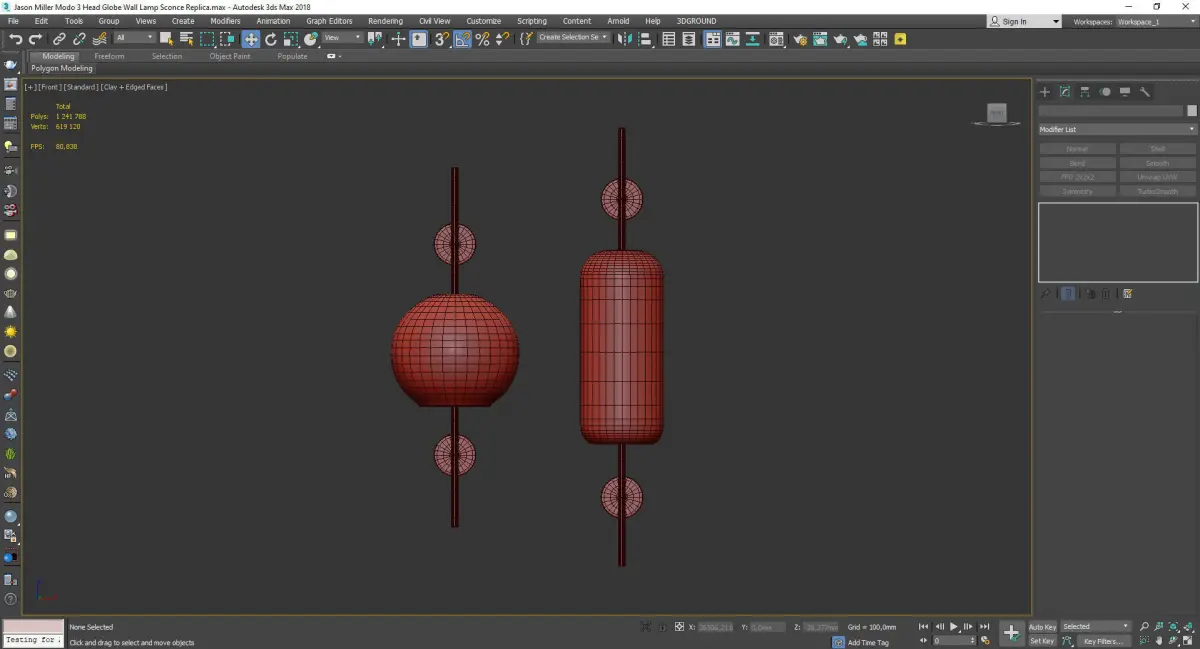Open Render Setup teapot icon
Viewport: 1200px width, 649px height.
point(800,39)
